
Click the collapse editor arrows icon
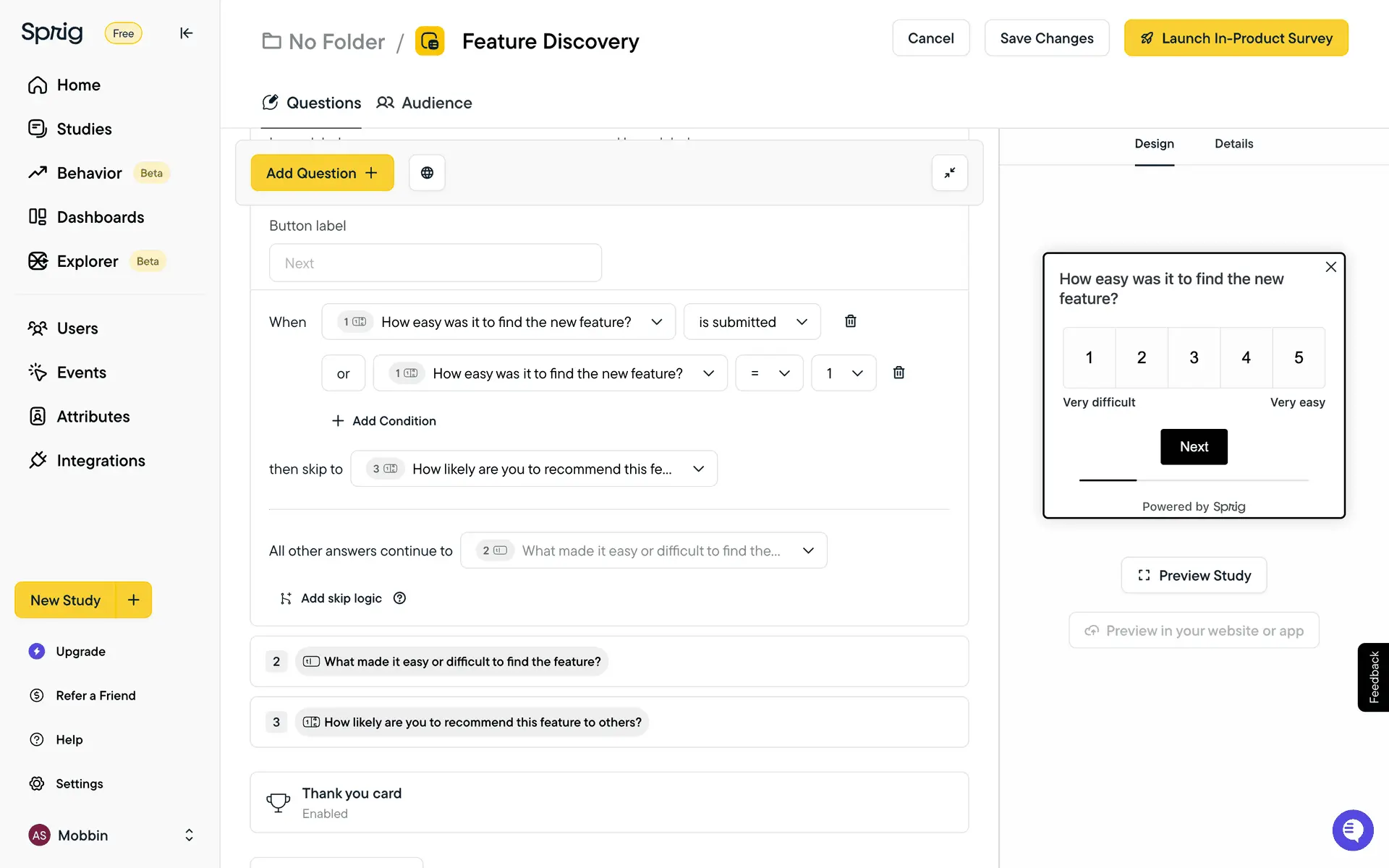pyautogui.click(x=949, y=173)
